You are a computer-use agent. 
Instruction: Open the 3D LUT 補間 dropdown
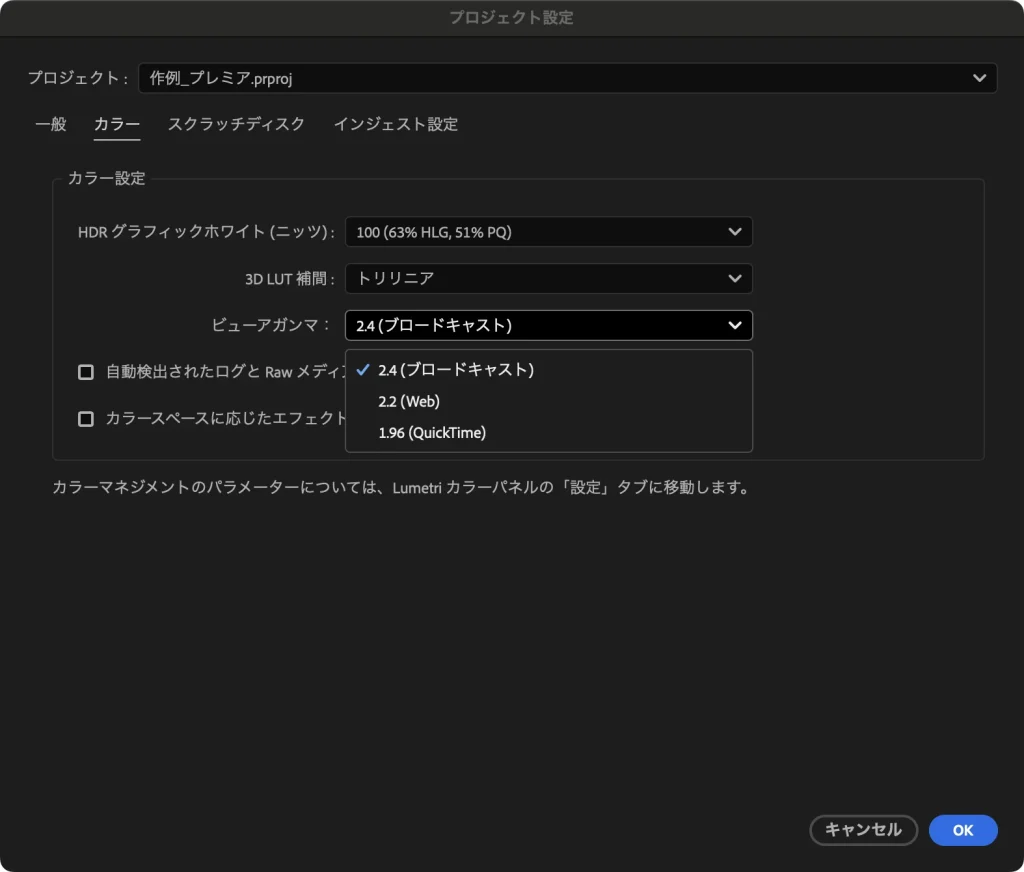click(549, 279)
